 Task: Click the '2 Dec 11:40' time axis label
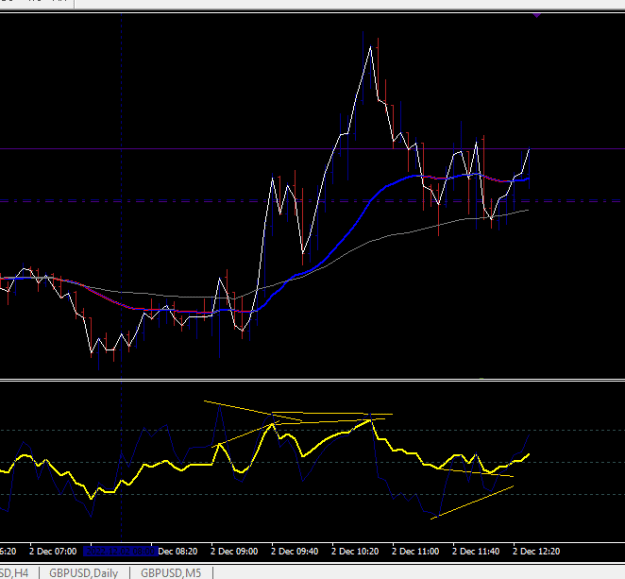click(x=476, y=552)
